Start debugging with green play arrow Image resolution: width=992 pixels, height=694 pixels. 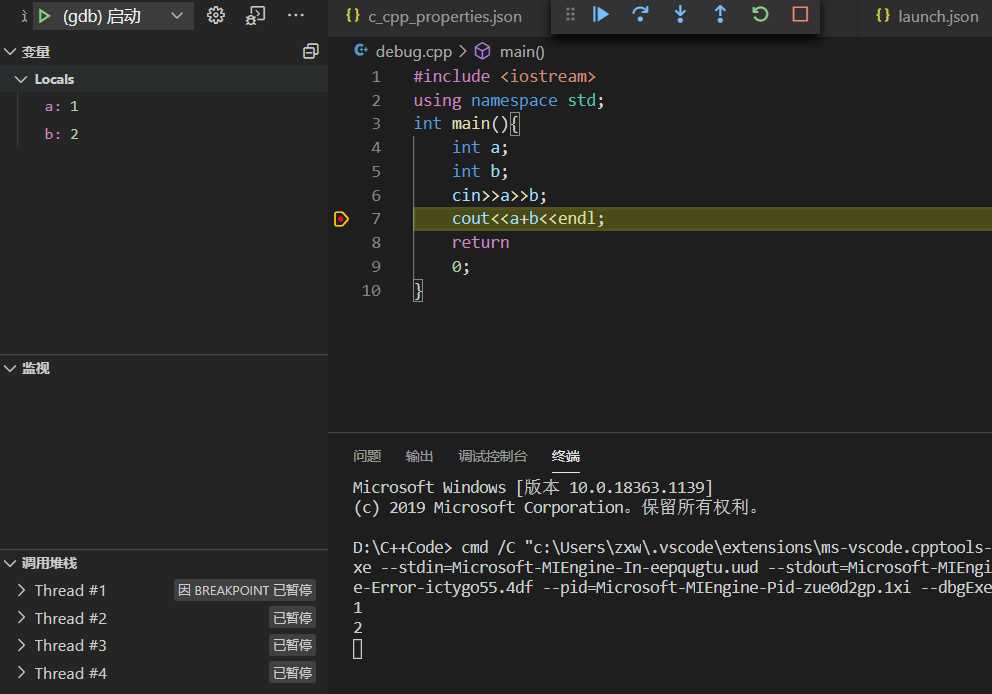pyautogui.click(x=44, y=16)
